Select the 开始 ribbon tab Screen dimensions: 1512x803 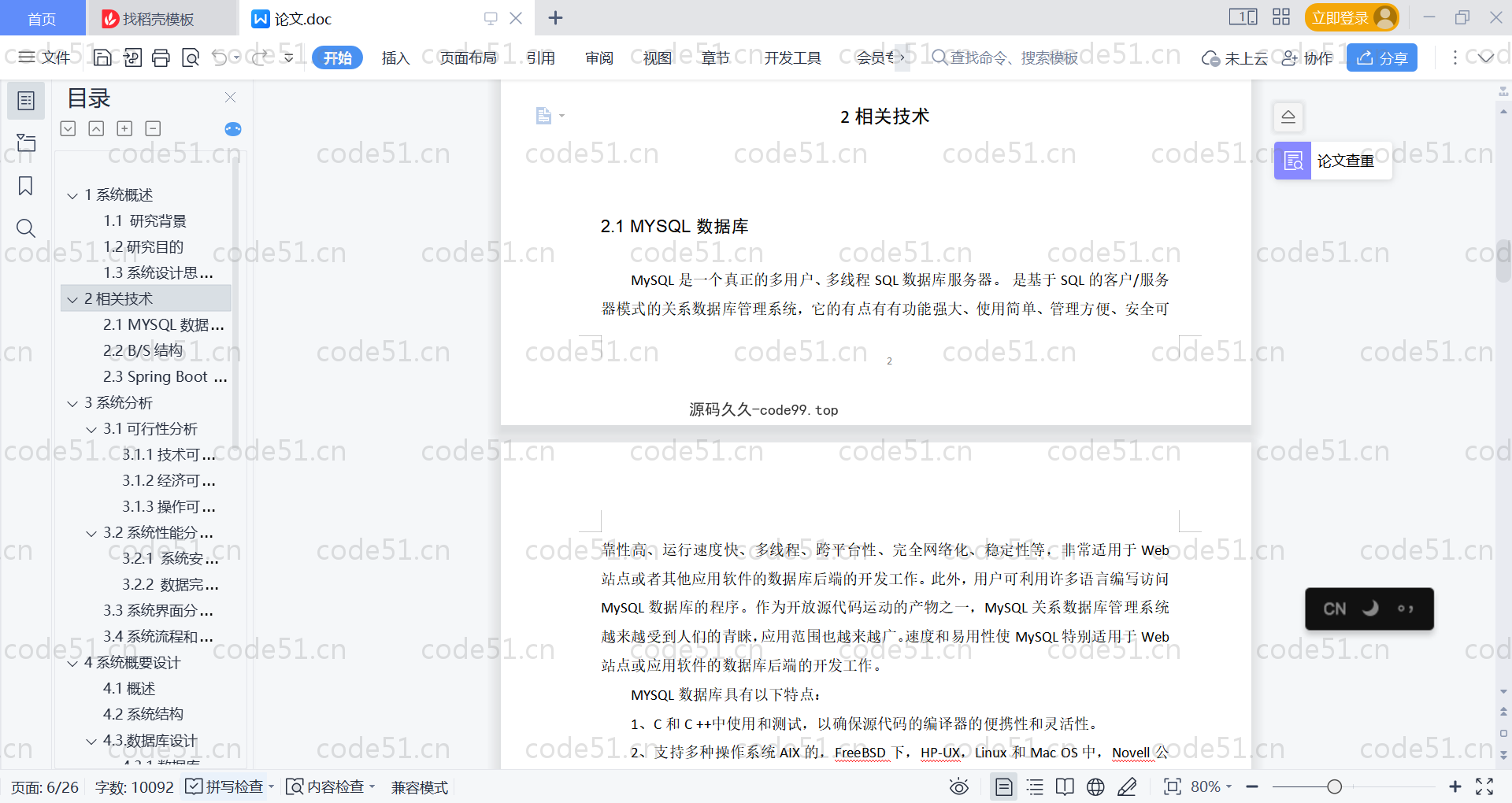pos(337,57)
